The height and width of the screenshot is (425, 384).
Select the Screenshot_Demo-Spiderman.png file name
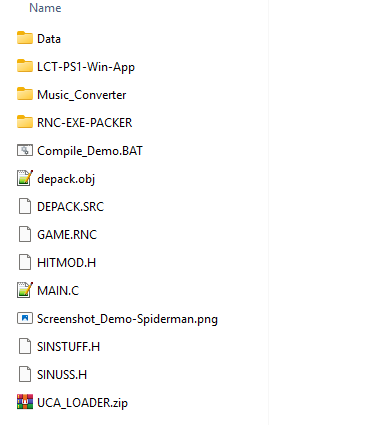click(x=127, y=319)
